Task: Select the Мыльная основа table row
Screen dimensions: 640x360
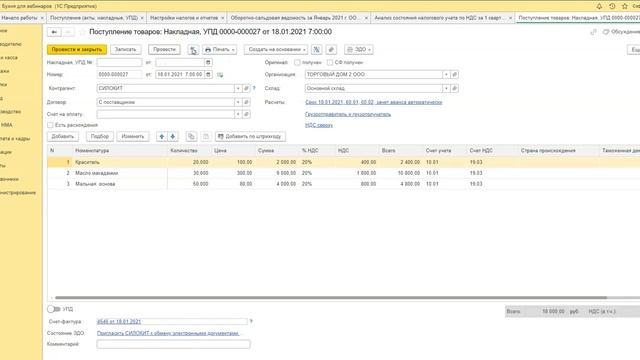Action: [343, 184]
